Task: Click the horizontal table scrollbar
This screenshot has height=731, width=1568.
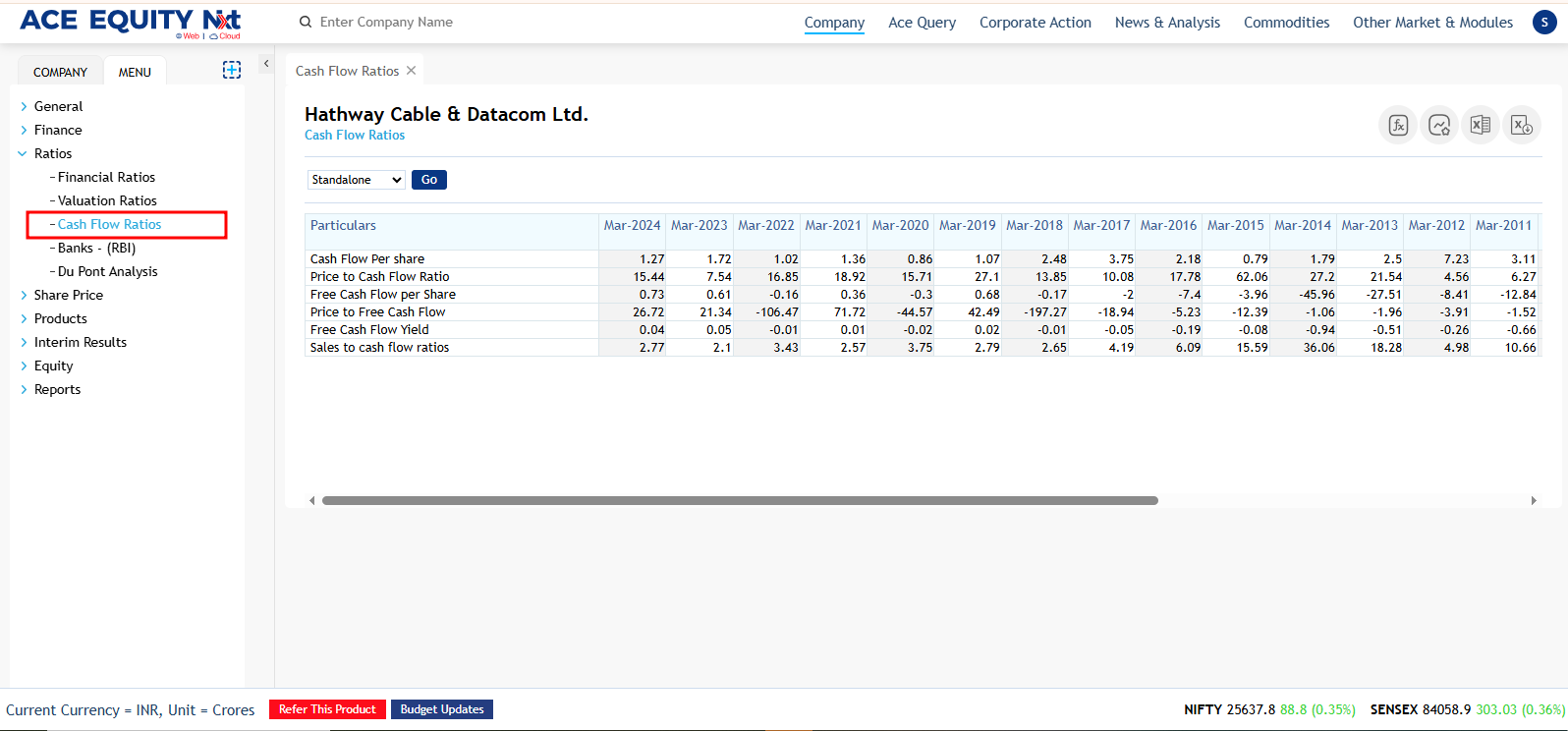Action: click(740, 500)
